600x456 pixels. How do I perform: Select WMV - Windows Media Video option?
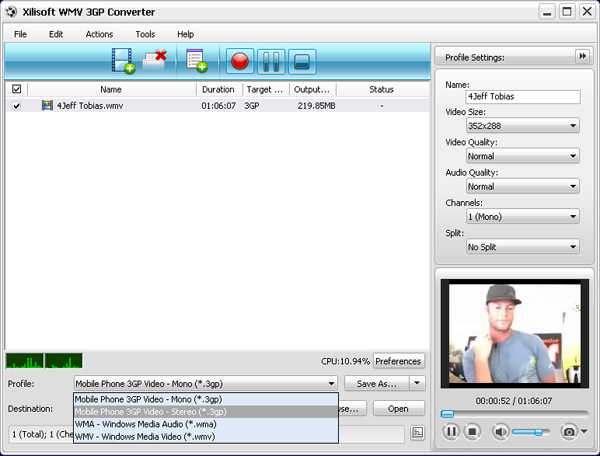[206, 436]
